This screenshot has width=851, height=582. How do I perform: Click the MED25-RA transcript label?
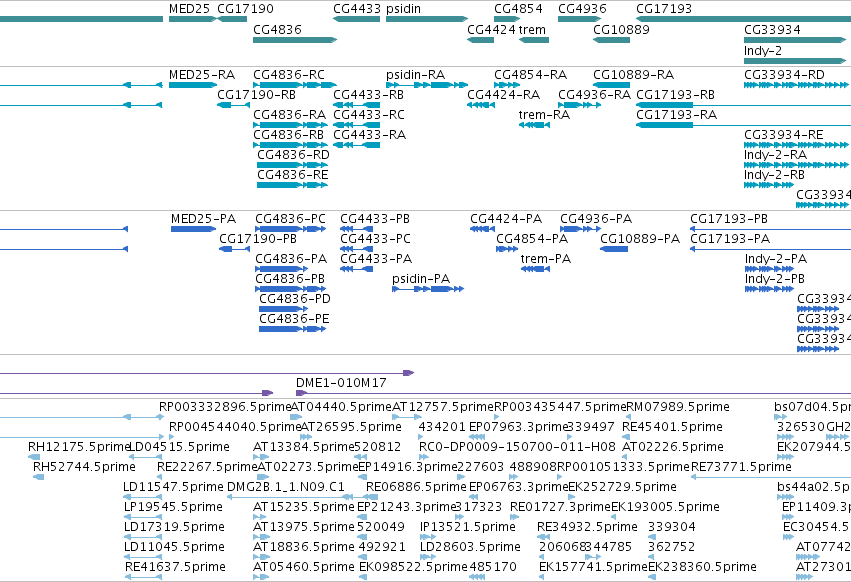pos(201,75)
